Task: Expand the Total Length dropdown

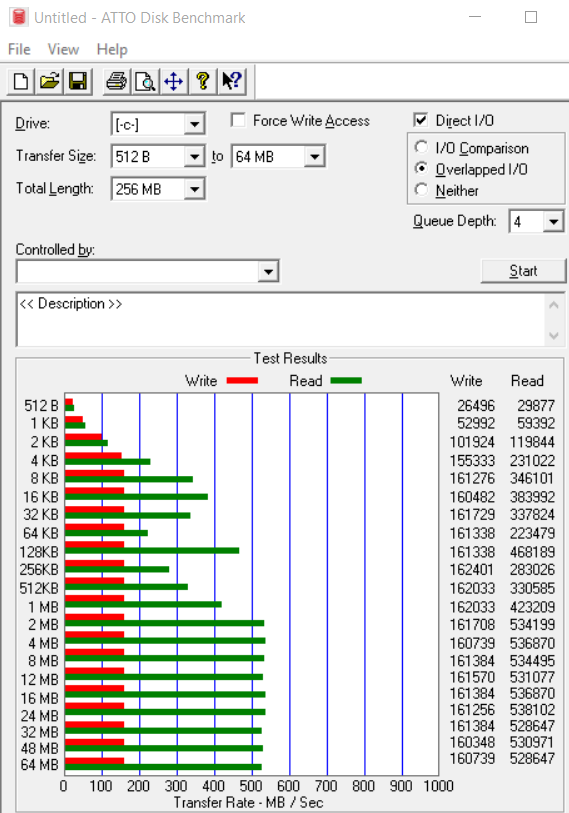Action: tap(195, 189)
